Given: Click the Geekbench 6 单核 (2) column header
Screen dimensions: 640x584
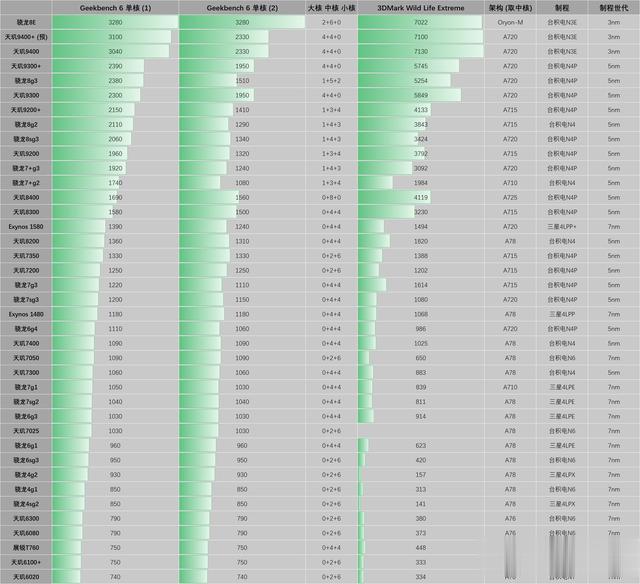Looking at the screenshot, I should point(242,8).
